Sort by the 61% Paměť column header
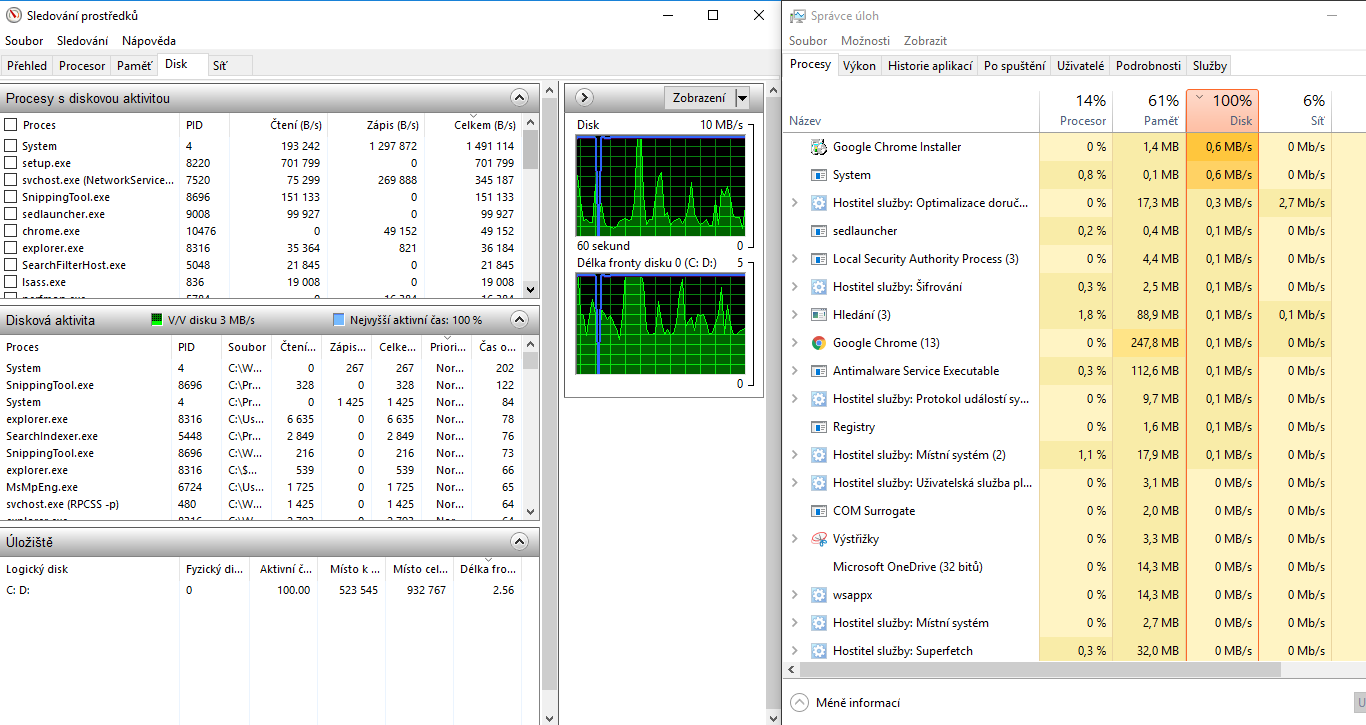Image resolution: width=1366 pixels, height=725 pixels. click(1149, 110)
